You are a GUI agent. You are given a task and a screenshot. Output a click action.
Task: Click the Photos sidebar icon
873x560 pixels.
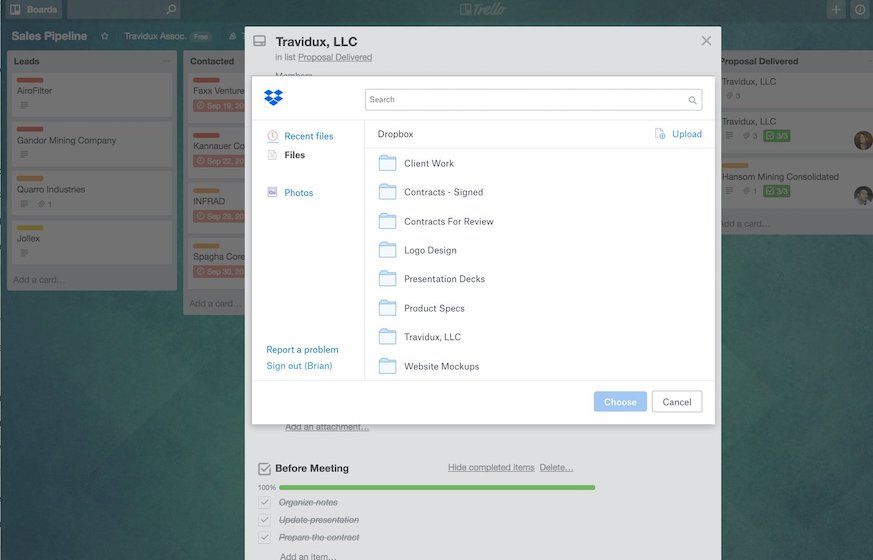[273, 192]
